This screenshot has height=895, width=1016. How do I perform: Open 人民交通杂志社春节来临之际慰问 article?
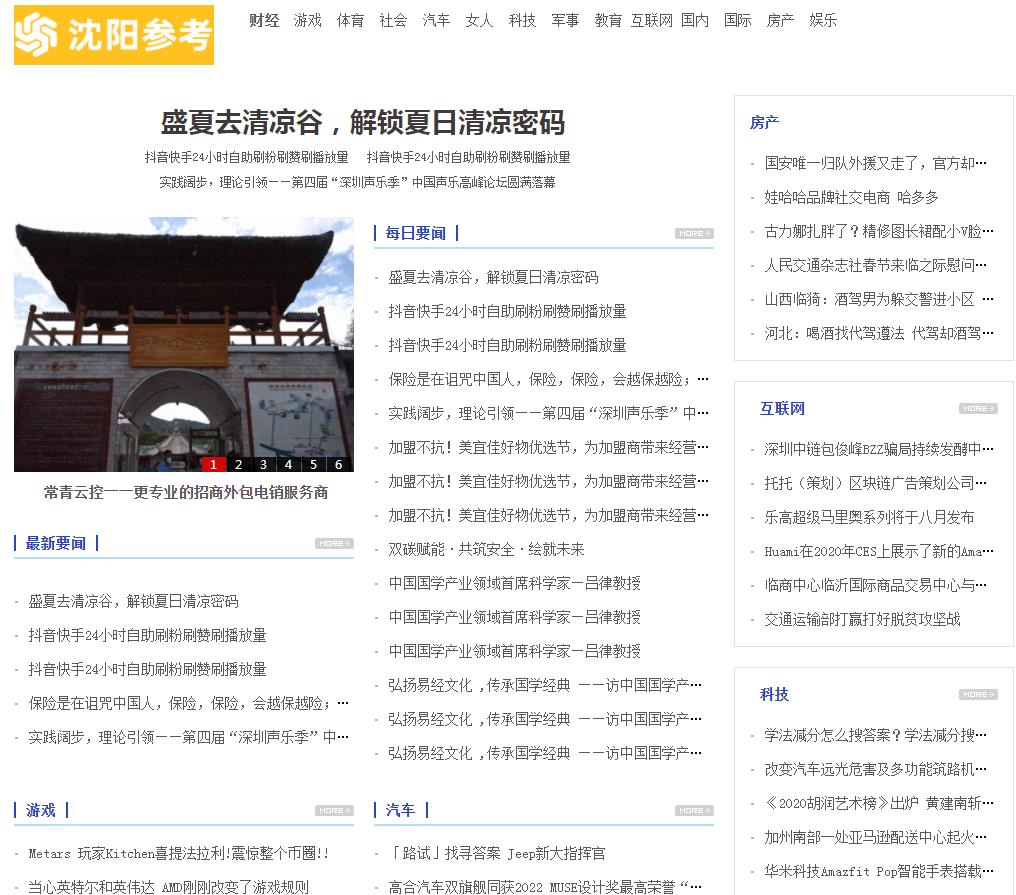coord(875,265)
